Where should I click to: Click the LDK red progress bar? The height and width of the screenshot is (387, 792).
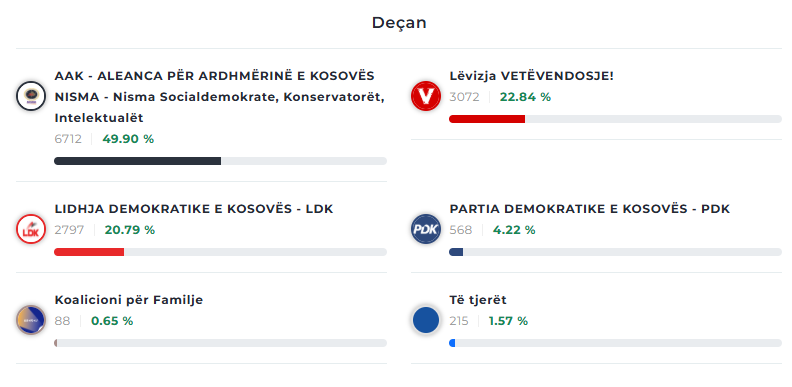click(x=220, y=252)
